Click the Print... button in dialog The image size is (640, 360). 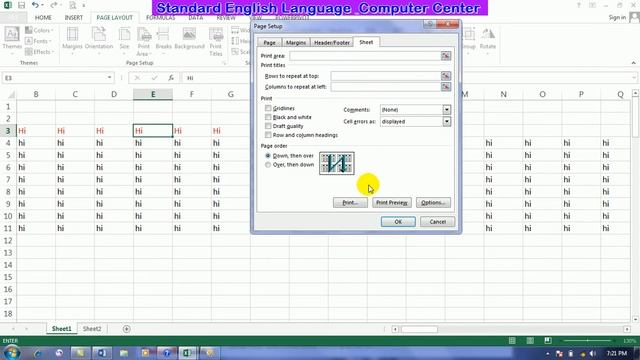pos(350,202)
